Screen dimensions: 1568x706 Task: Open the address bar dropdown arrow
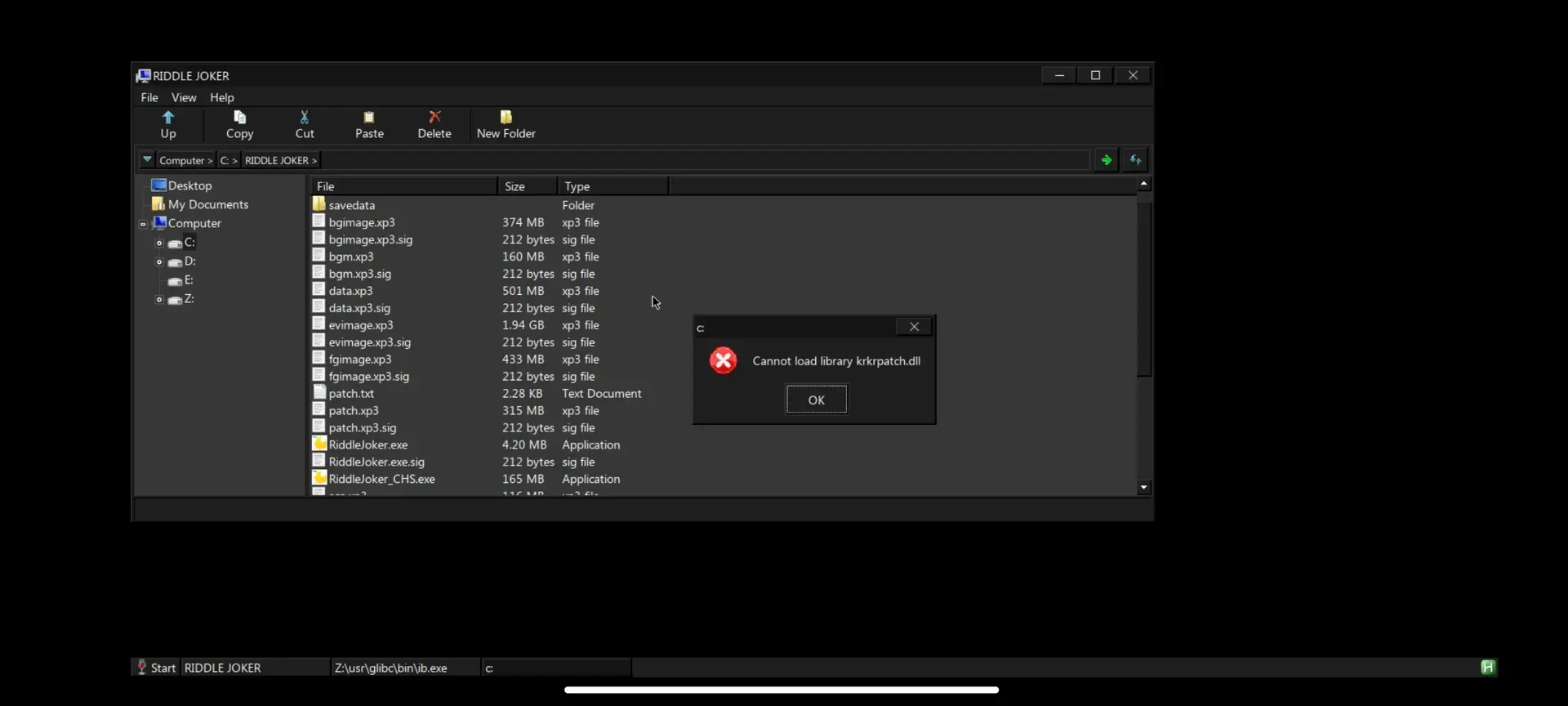pyautogui.click(x=147, y=159)
